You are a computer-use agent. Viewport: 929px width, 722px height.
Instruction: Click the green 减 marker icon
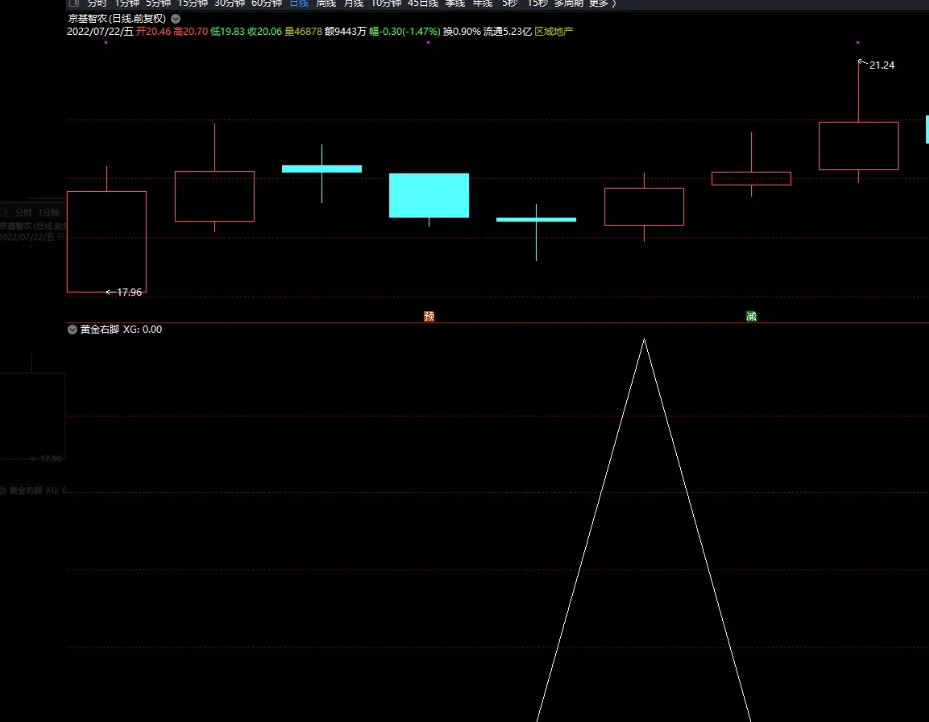click(x=751, y=316)
